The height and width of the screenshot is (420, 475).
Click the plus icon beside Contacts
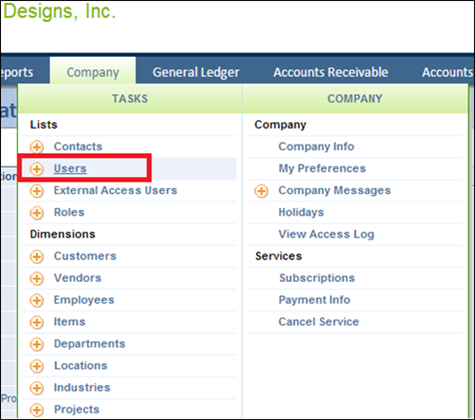(x=37, y=147)
